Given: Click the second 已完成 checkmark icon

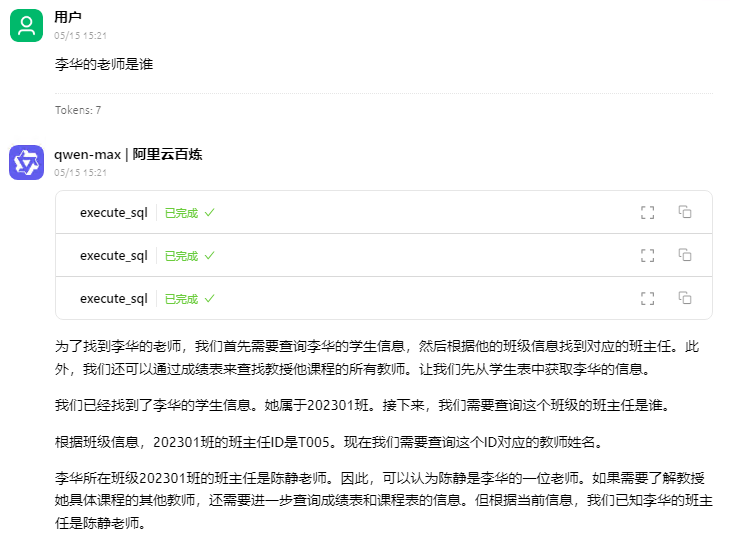Looking at the screenshot, I should click(x=210, y=256).
